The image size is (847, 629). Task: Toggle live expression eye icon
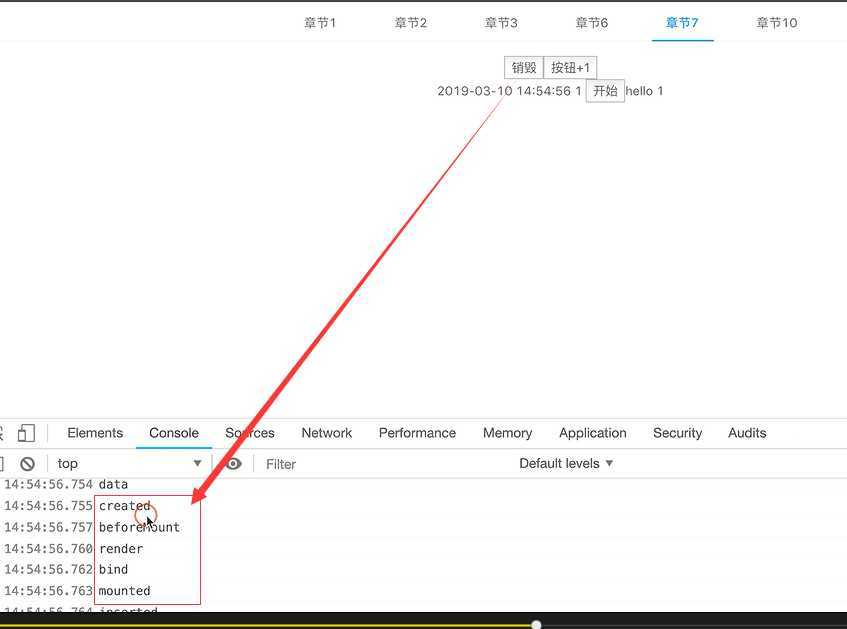pyautogui.click(x=233, y=464)
